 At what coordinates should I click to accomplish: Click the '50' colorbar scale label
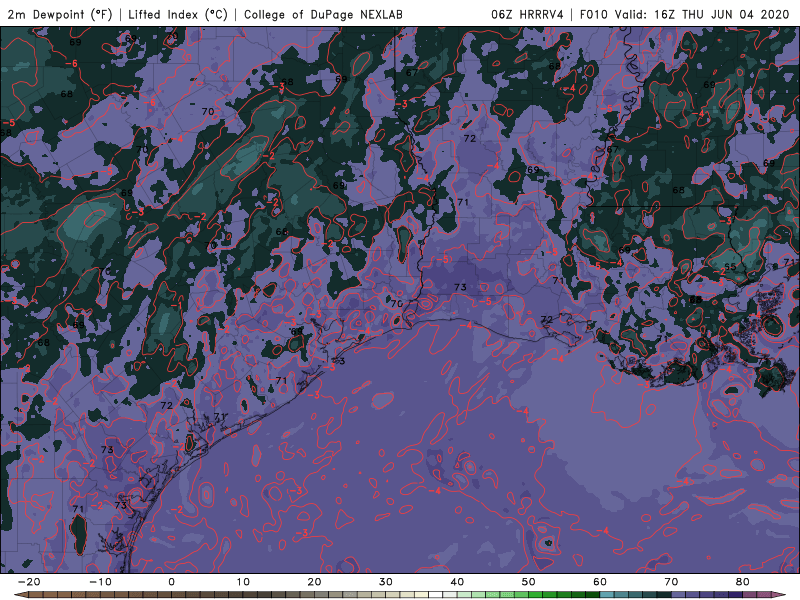coord(529,582)
